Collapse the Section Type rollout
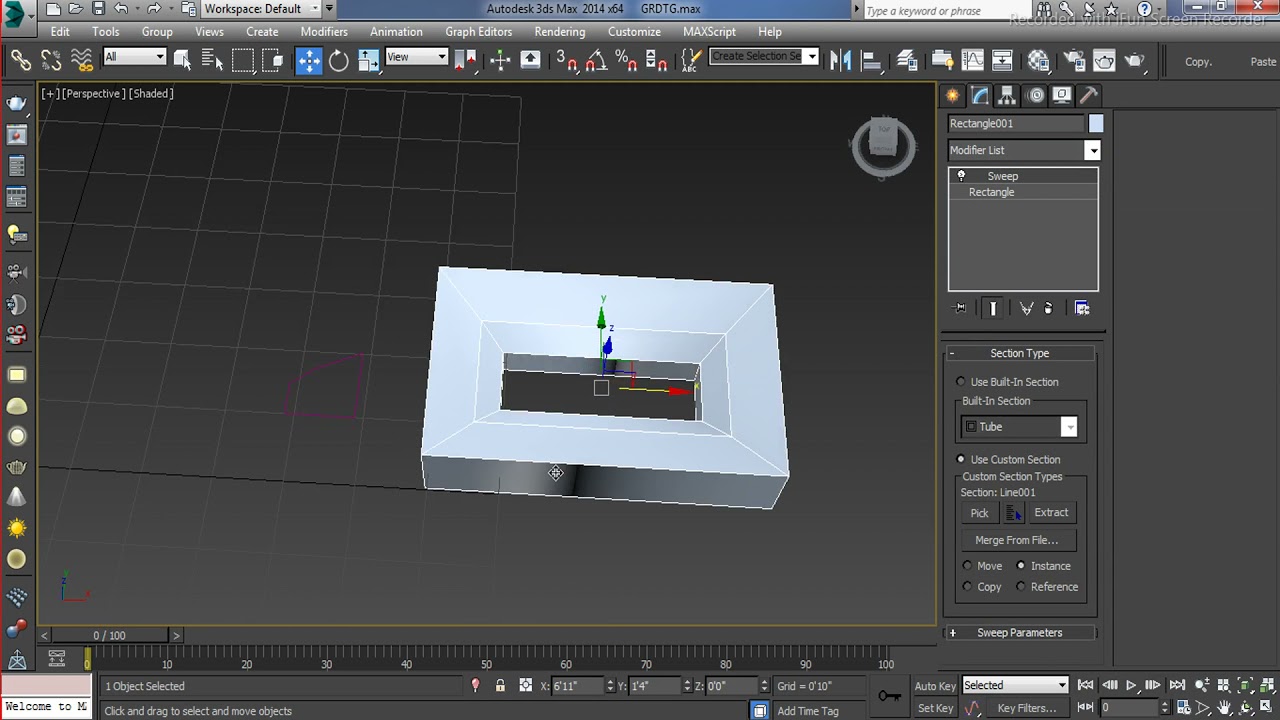1280x720 pixels. (1019, 353)
